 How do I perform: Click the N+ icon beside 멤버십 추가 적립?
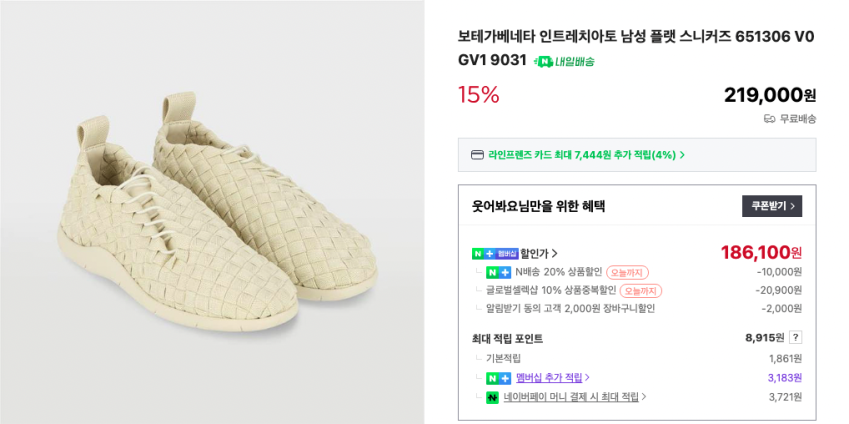pyautogui.click(x=498, y=378)
